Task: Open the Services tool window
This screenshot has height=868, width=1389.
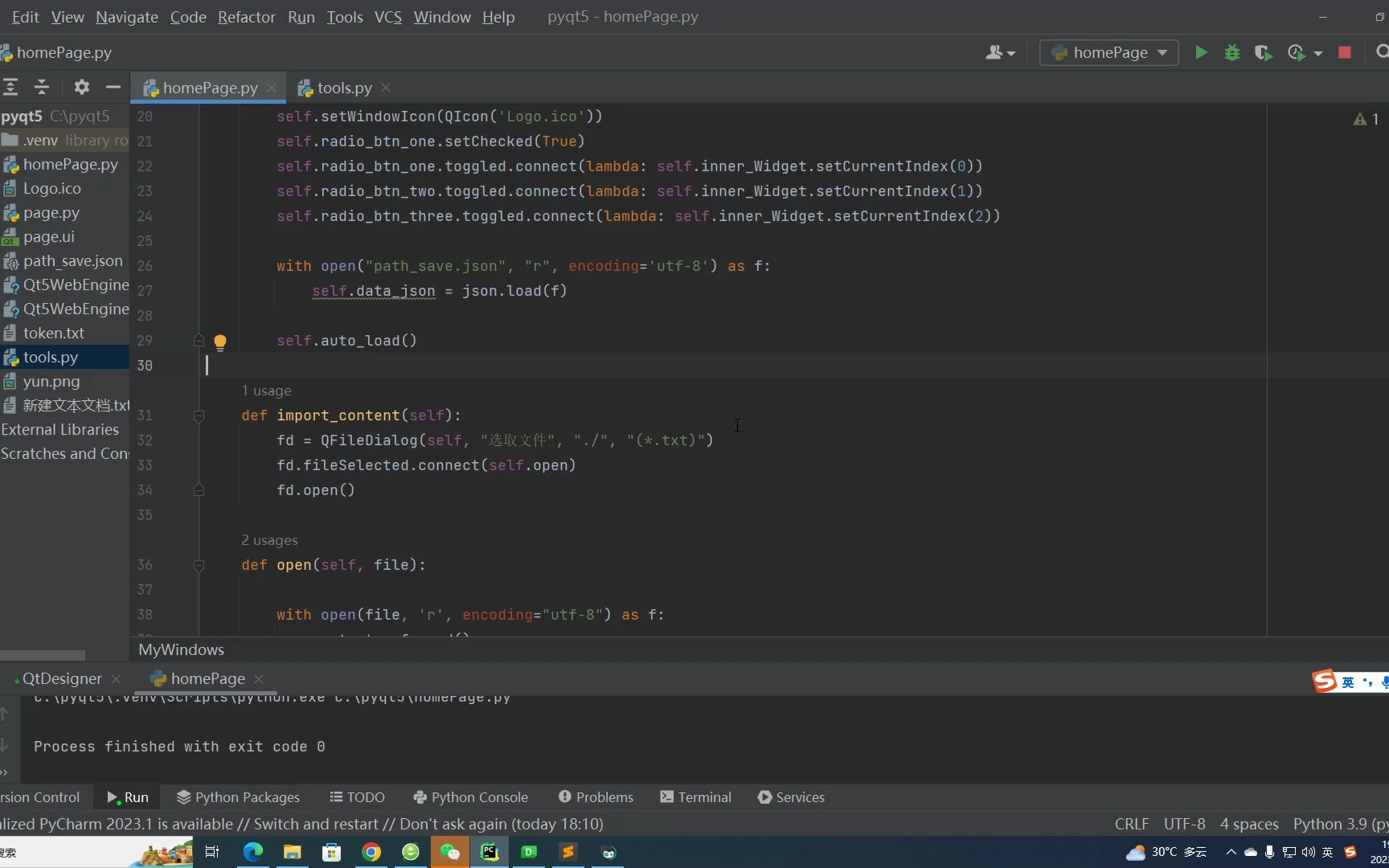Action: 791,797
